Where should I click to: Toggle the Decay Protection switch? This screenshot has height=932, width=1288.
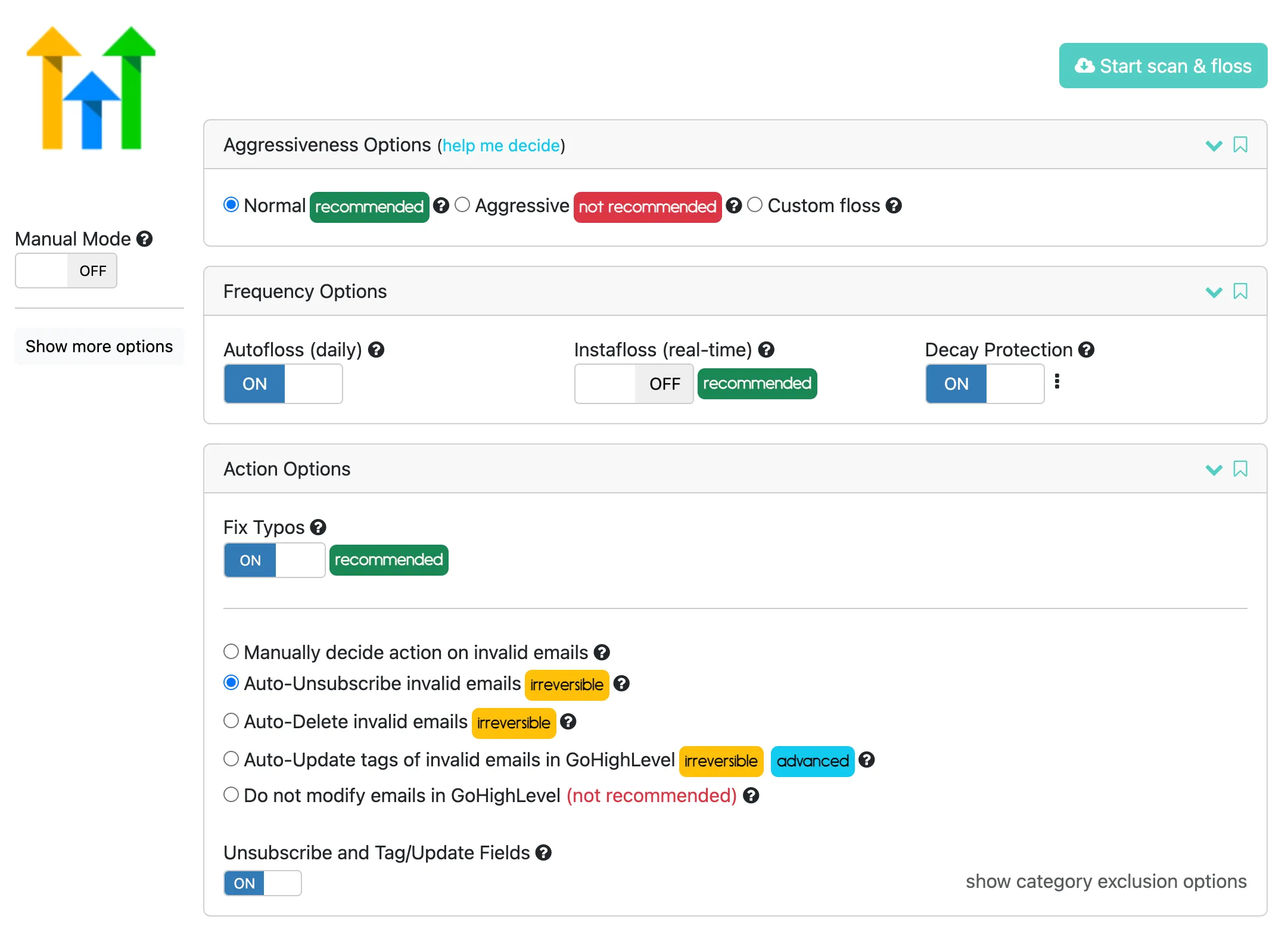(985, 384)
